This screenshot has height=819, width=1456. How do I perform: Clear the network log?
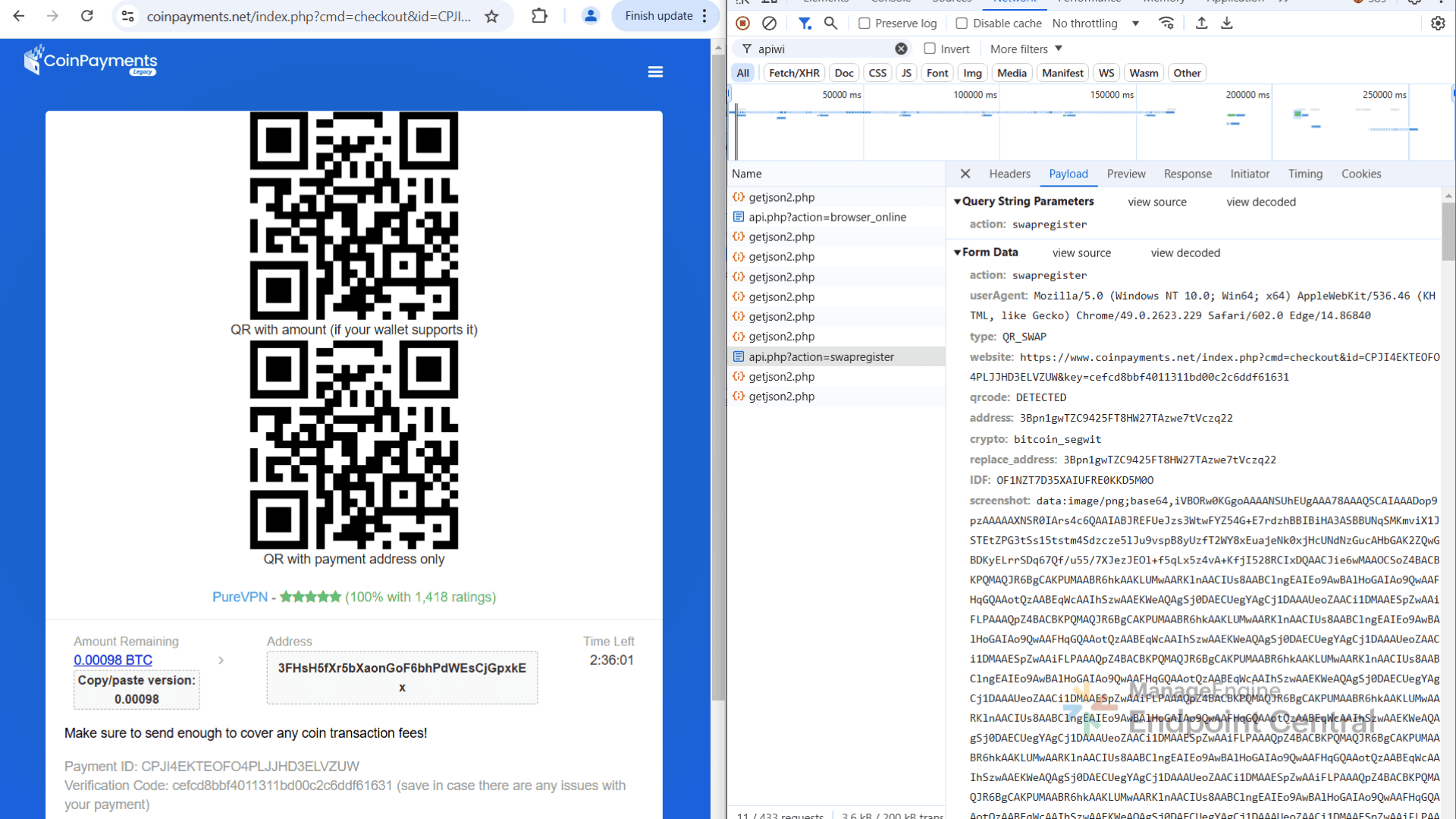click(x=769, y=24)
